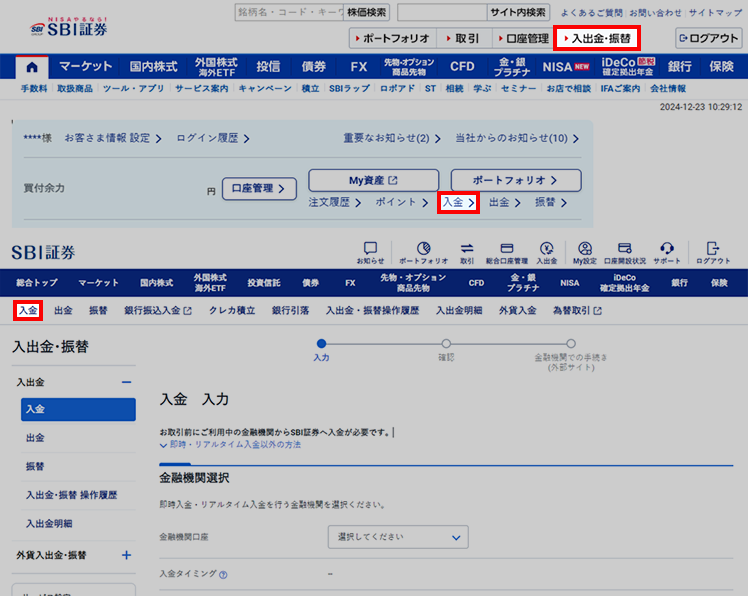Open the 総合口座管理 card icon
This screenshot has height=596, width=748.
point(507,252)
